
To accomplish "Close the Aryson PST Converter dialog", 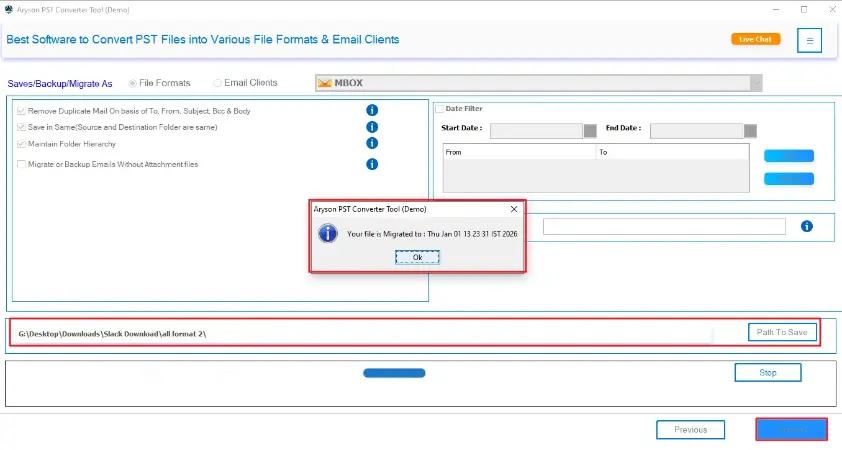I will [x=514, y=209].
